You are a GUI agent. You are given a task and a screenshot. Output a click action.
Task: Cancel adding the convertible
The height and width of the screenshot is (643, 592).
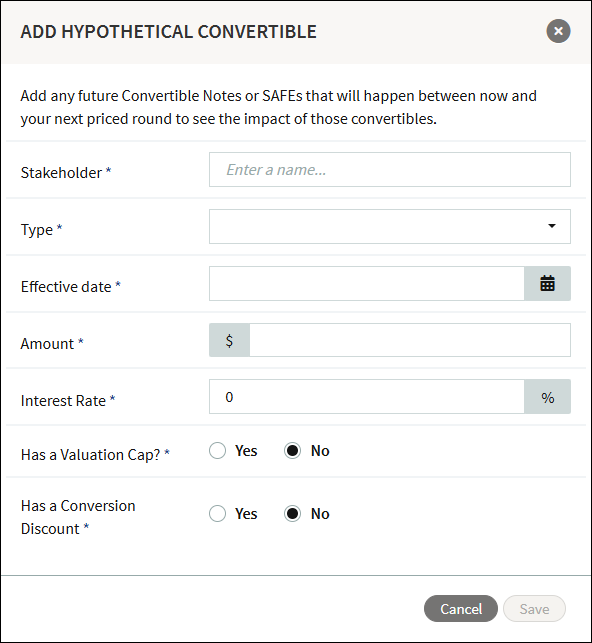coord(461,609)
